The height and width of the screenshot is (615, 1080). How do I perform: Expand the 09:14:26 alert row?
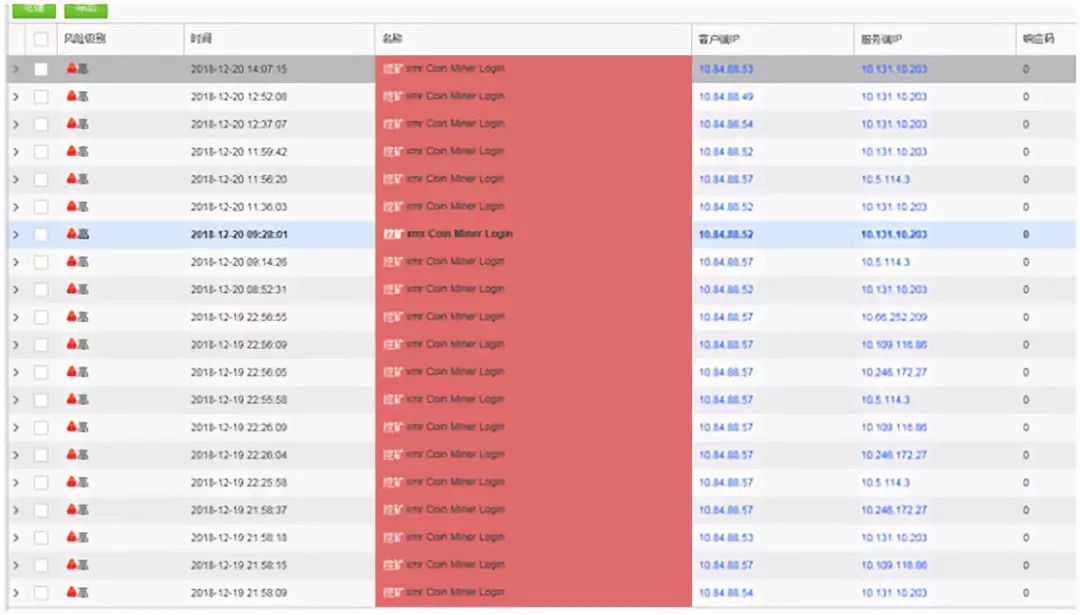pos(16,262)
